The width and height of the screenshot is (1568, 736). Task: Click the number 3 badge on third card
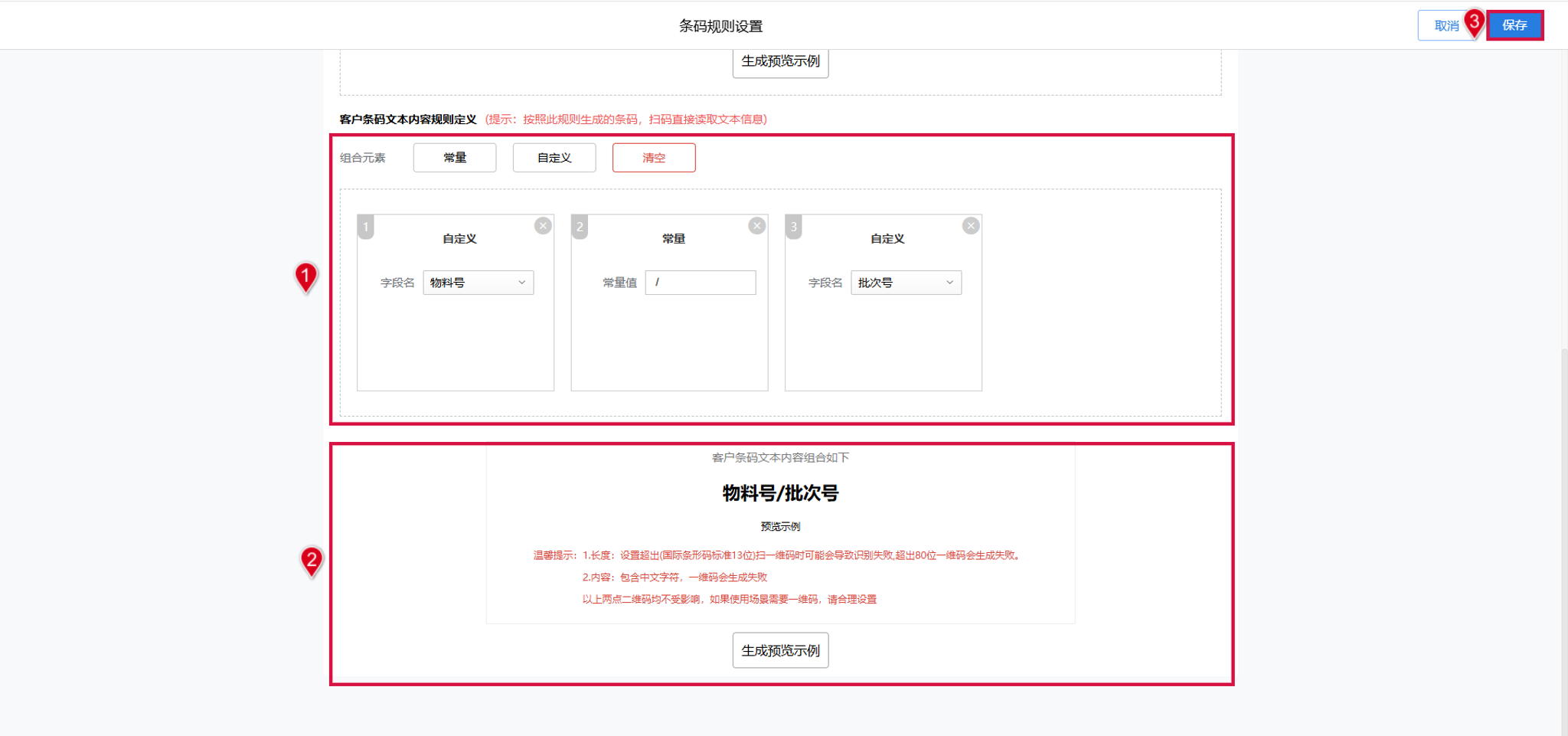[x=794, y=227]
